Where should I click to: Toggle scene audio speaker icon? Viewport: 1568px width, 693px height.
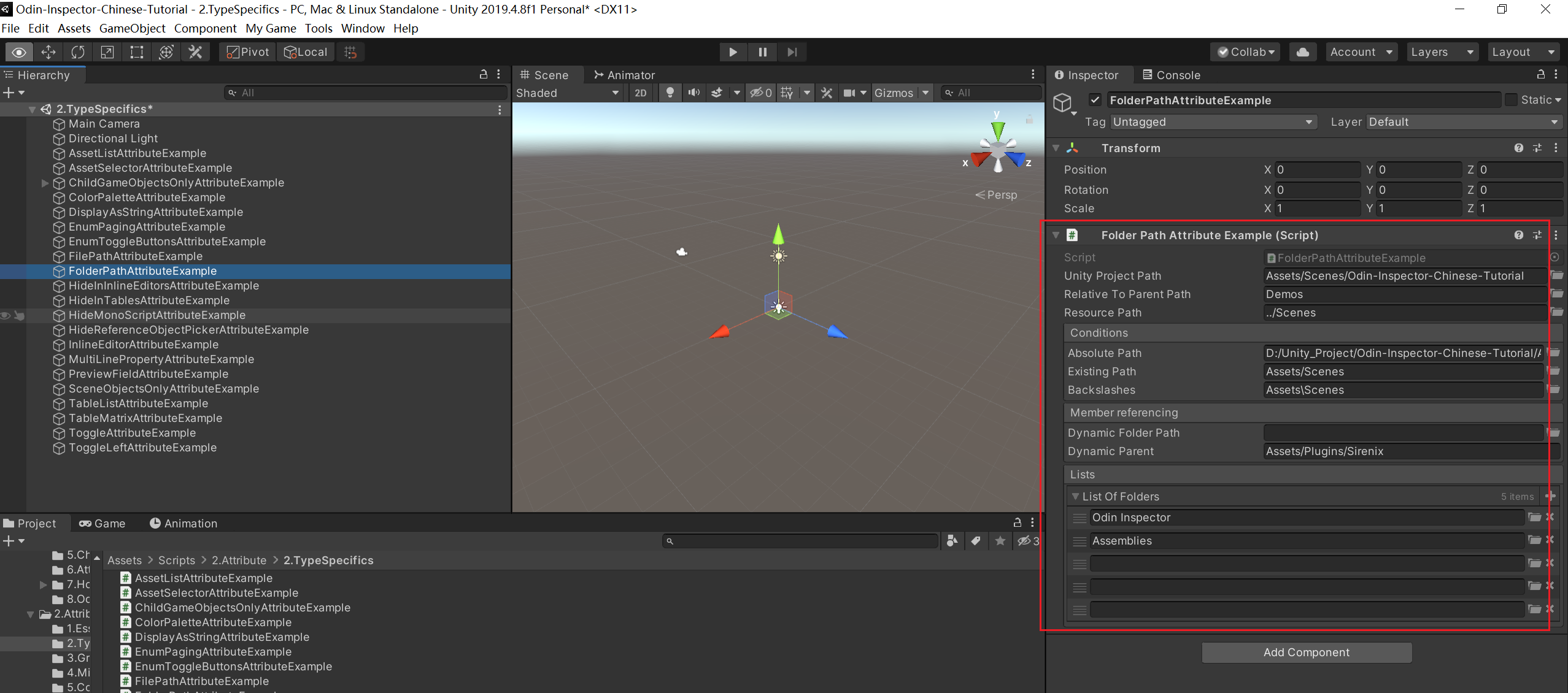click(x=693, y=93)
